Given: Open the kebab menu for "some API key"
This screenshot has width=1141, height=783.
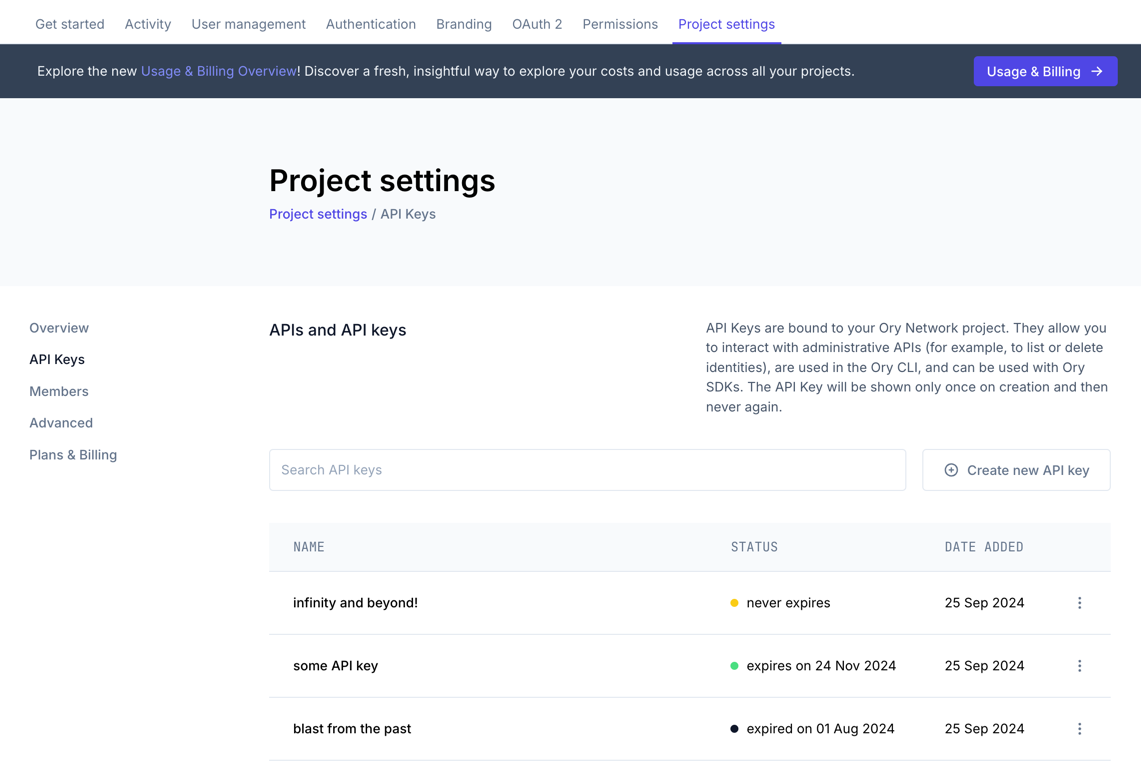Looking at the screenshot, I should [x=1079, y=665].
